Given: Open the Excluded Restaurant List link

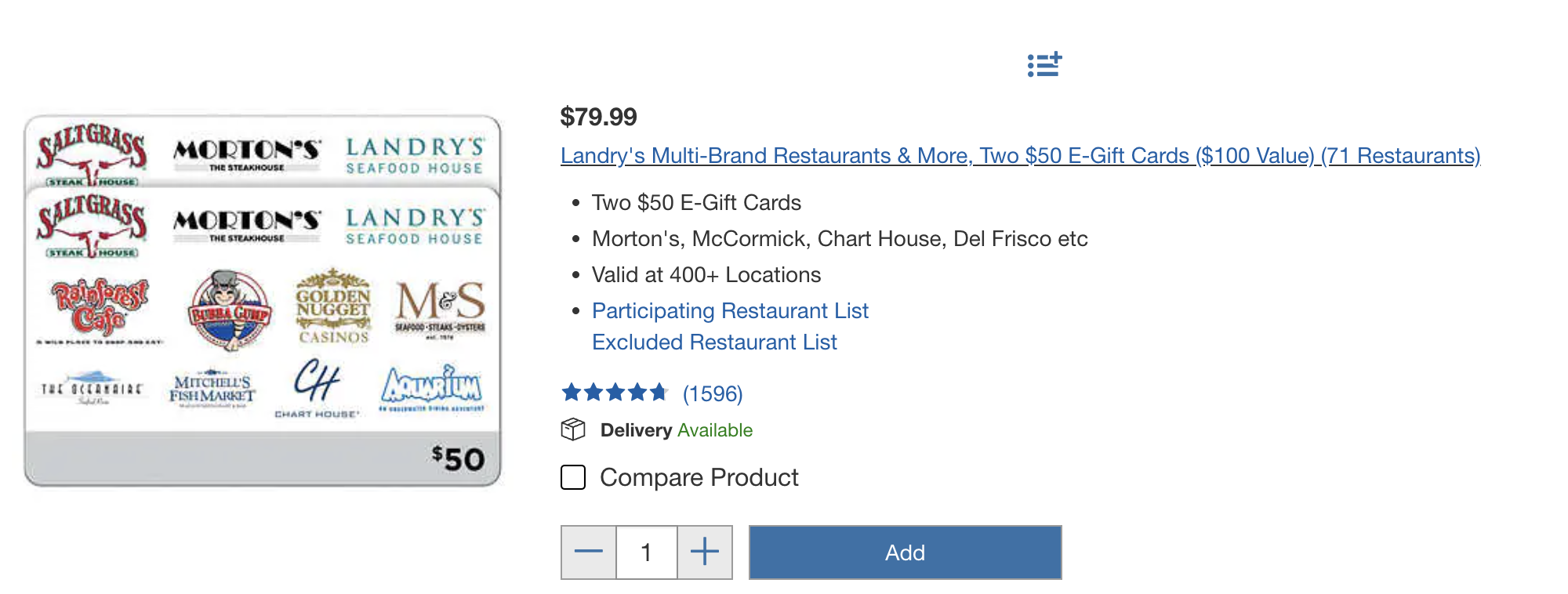Looking at the screenshot, I should coord(714,342).
